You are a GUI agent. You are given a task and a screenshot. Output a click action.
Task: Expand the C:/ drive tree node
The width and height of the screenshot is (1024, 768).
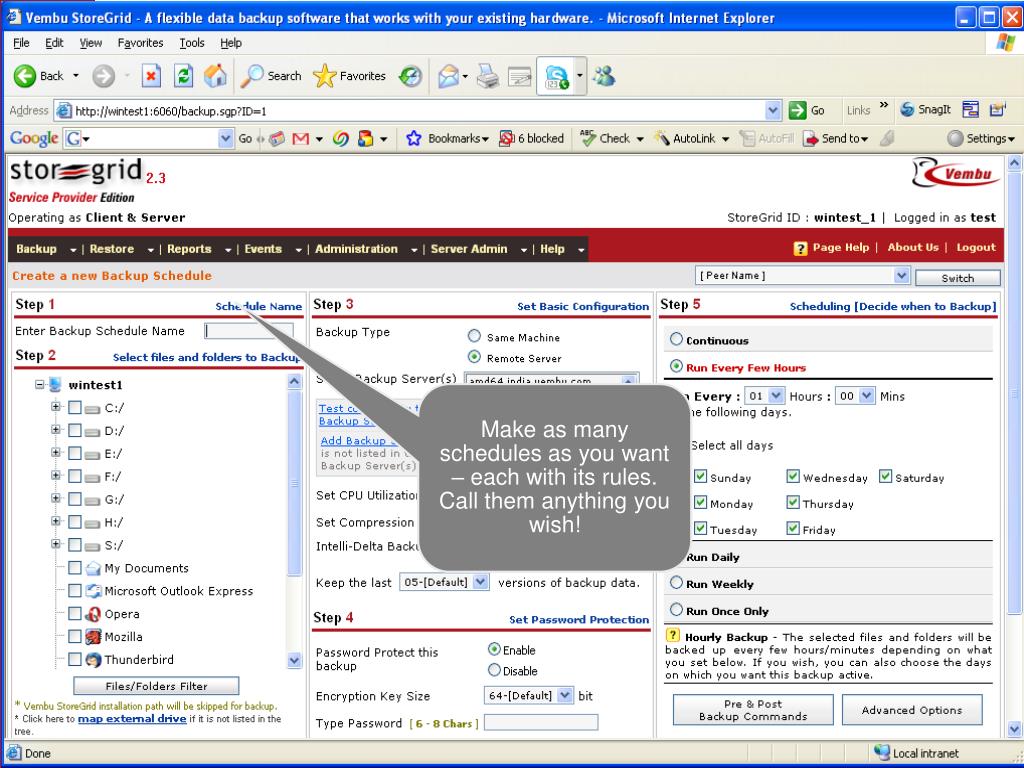point(56,407)
